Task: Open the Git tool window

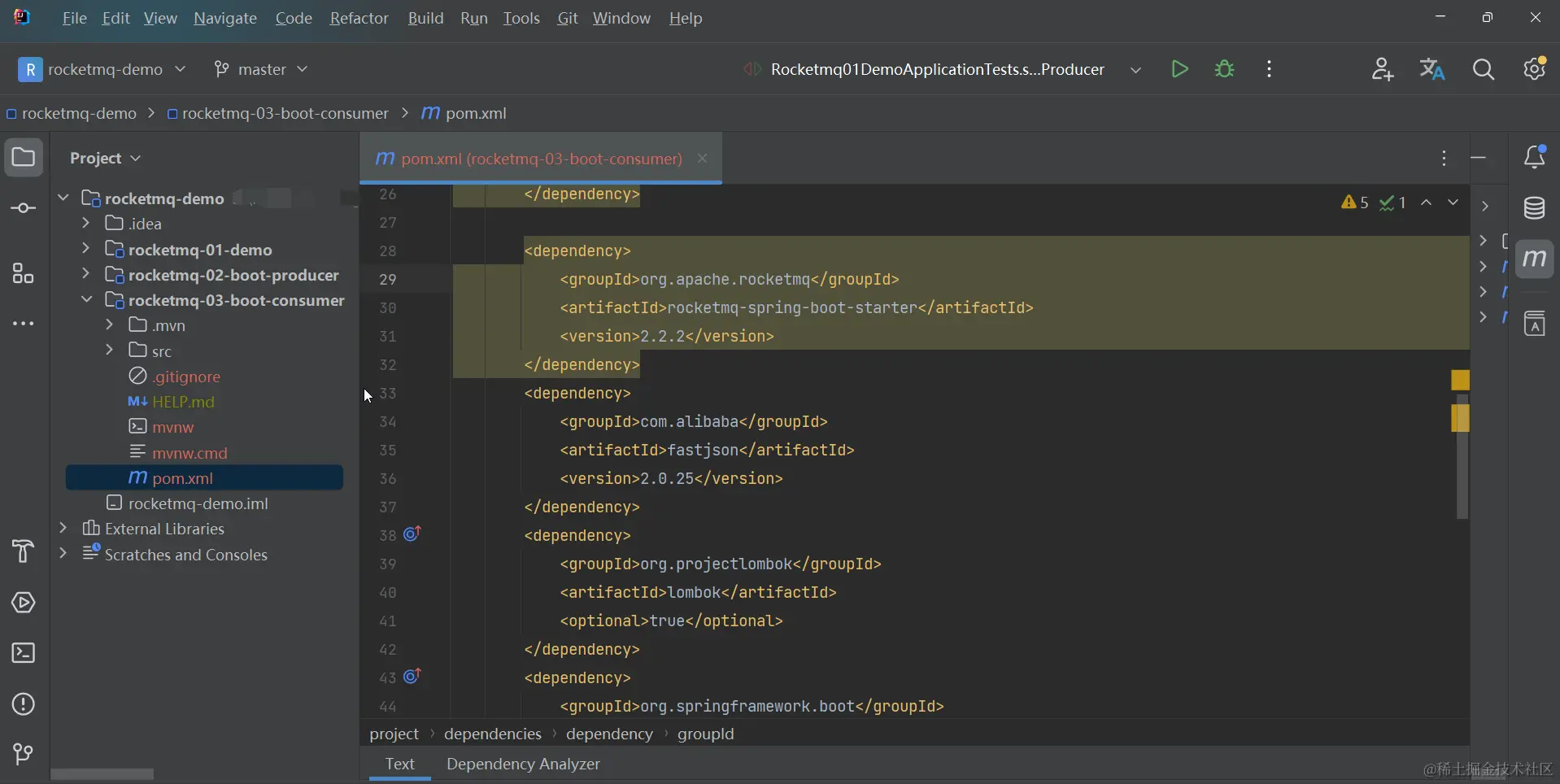Action: (24, 755)
